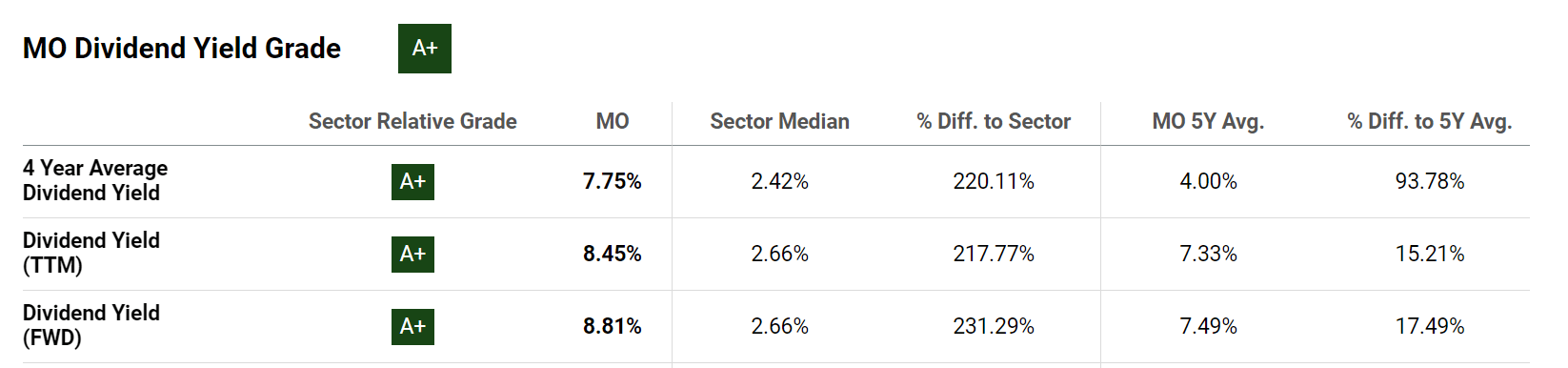Click the MO Dividend Yield Grade heading
Image resolution: width=1568 pixels, height=368 pixels.
[x=182, y=49]
